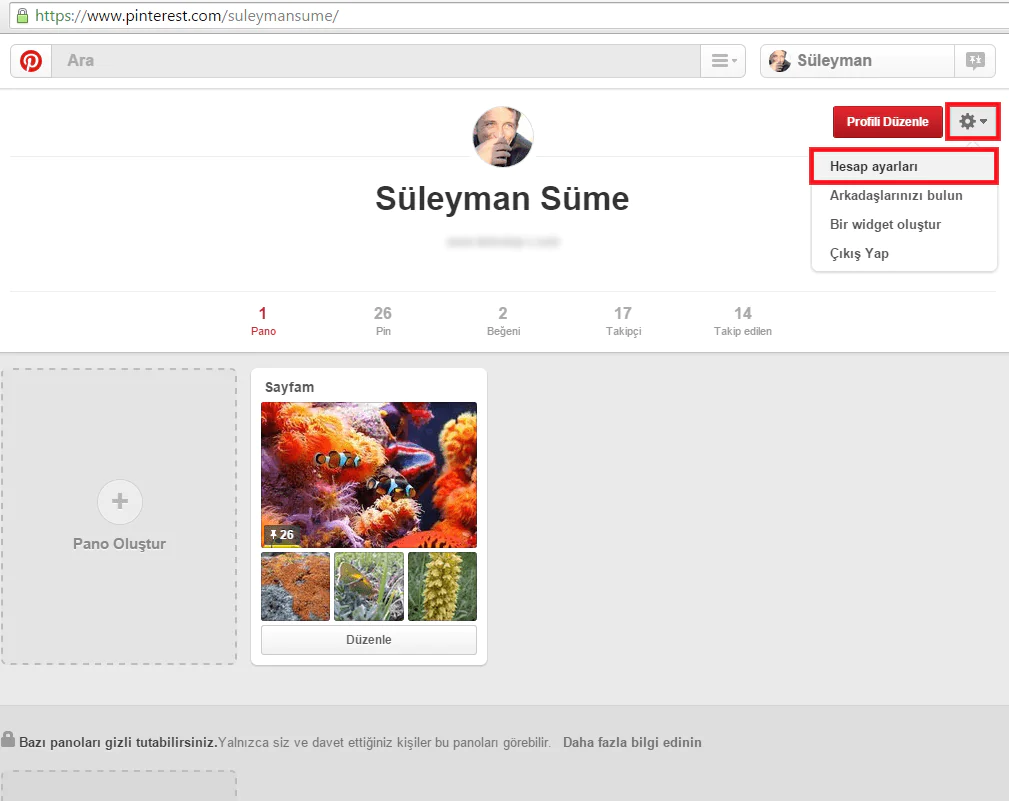Click the butterfly on grass thumbnail
Screen dimensions: 1009x801
pyautogui.click(x=369, y=586)
